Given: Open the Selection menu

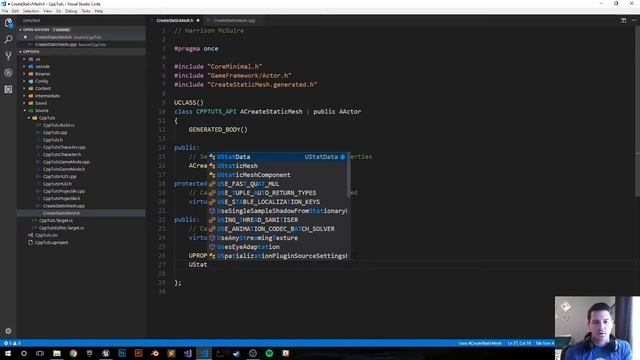Looking at the screenshot, I should pyautogui.click(x=31, y=11).
